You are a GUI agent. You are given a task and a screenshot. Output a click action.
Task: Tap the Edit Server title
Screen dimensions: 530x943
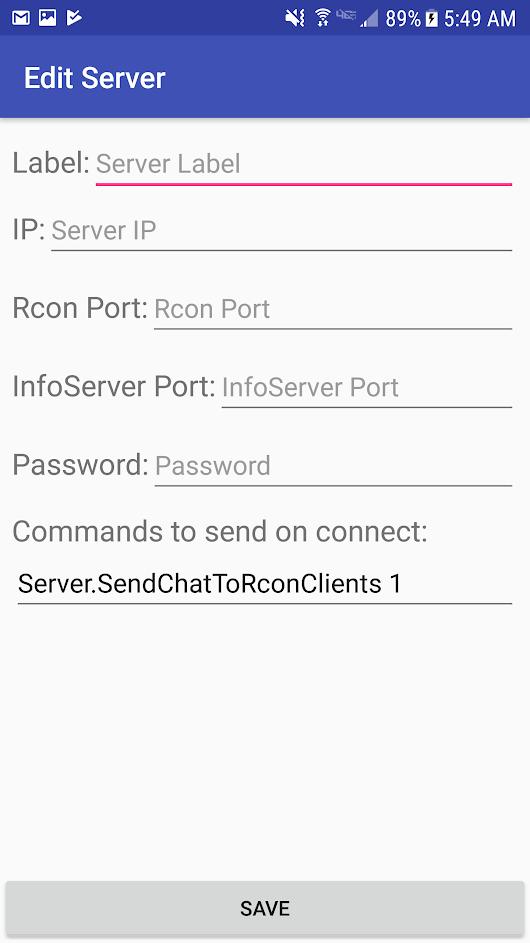click(x=94, y=78)
